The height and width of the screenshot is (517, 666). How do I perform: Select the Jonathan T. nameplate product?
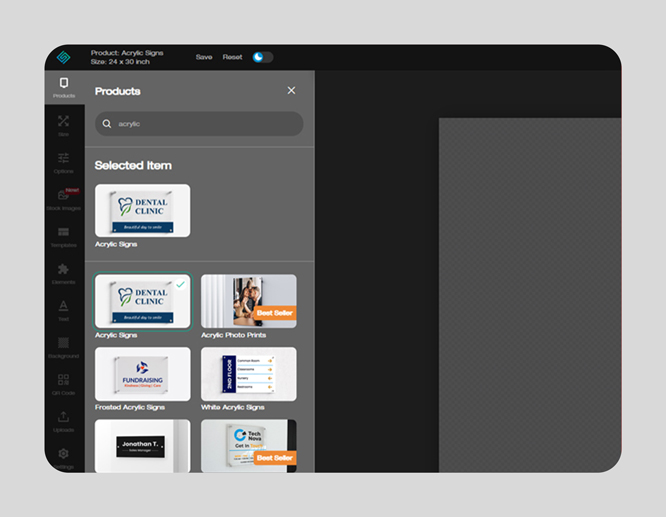(x=143, y=446)
